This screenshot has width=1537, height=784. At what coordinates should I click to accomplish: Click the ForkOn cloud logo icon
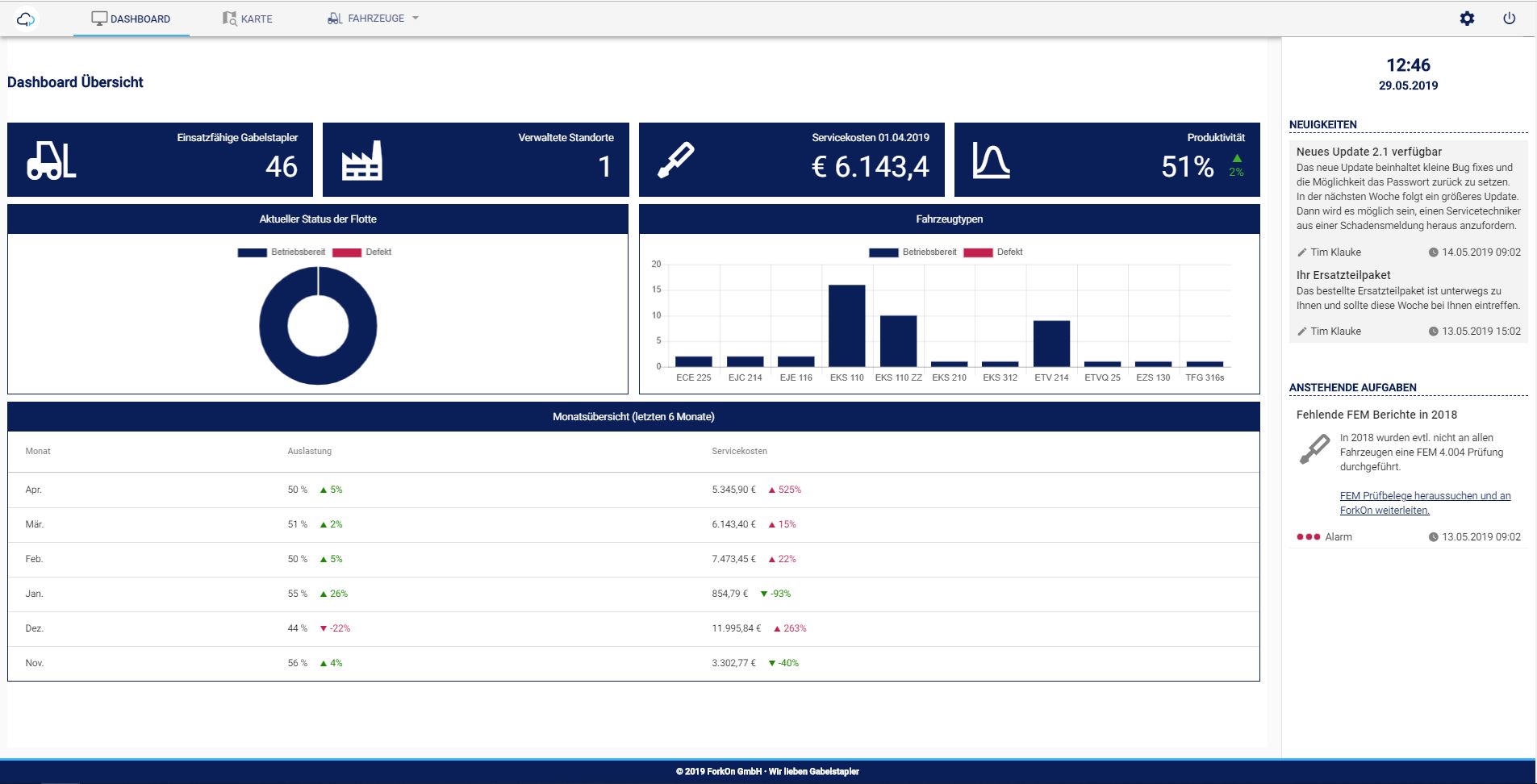click(26, 19)
